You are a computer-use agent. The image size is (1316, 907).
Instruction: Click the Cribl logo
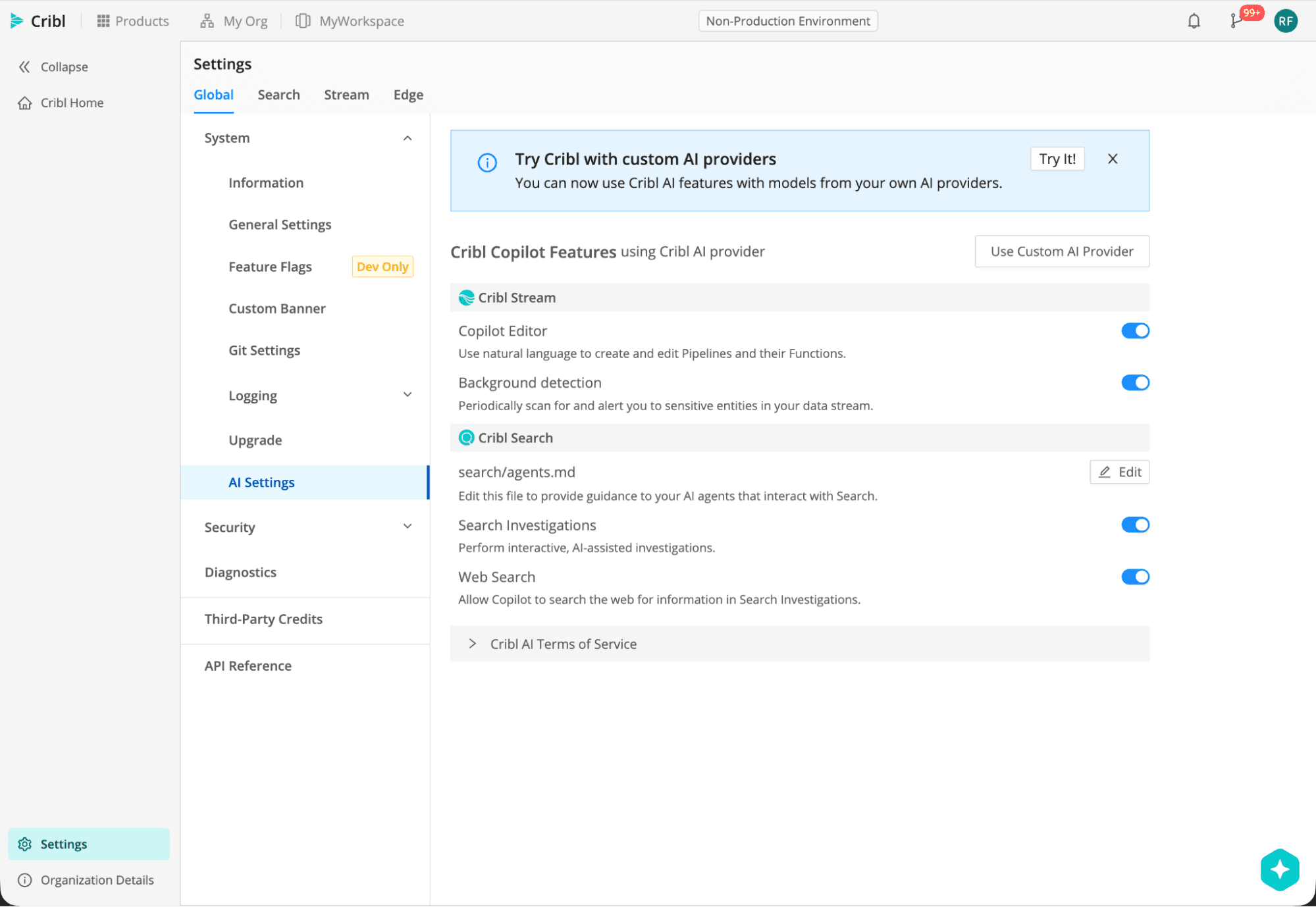pyautogui.click(x=38, y=20)
